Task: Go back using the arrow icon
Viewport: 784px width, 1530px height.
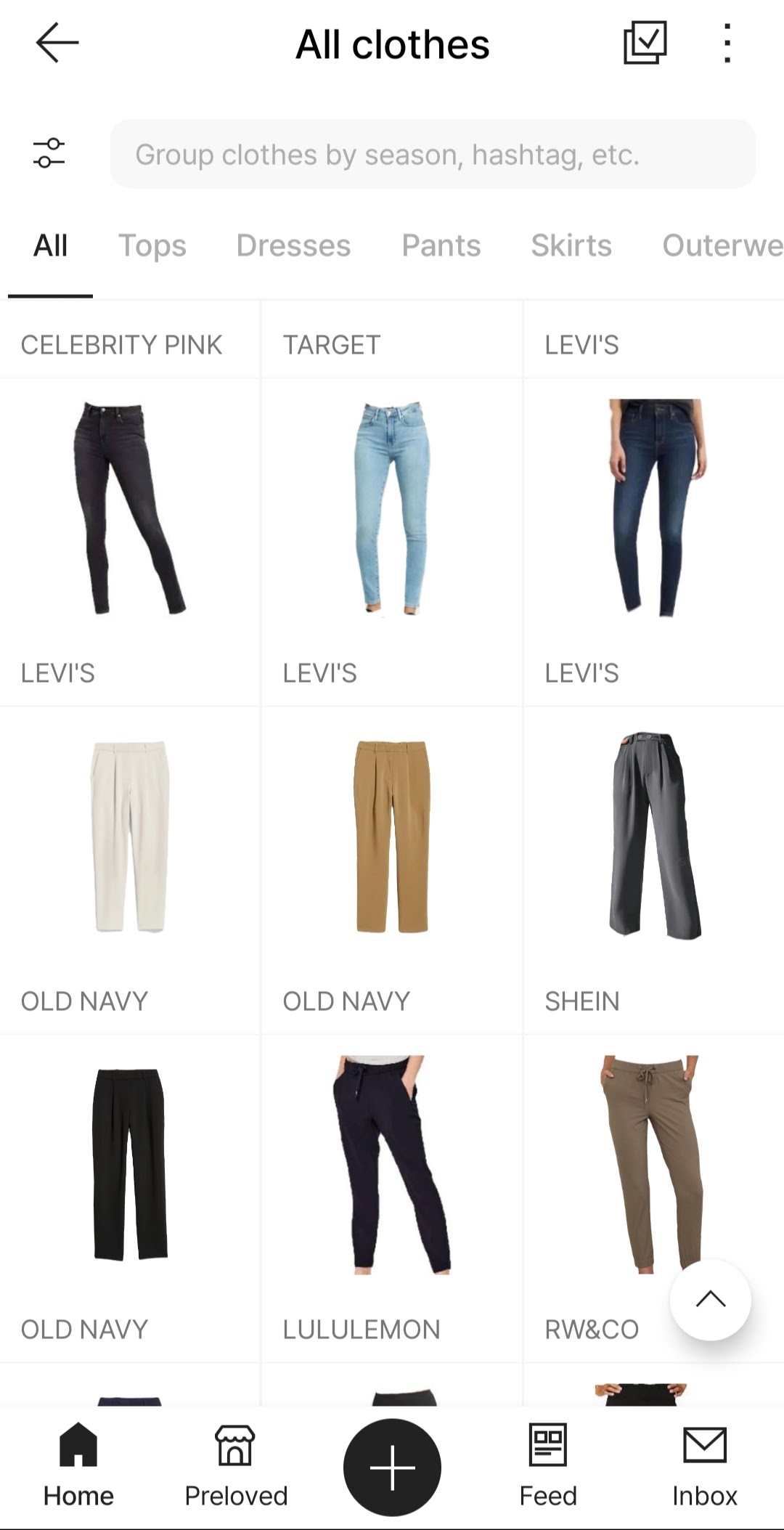Action: coord(57,43)
